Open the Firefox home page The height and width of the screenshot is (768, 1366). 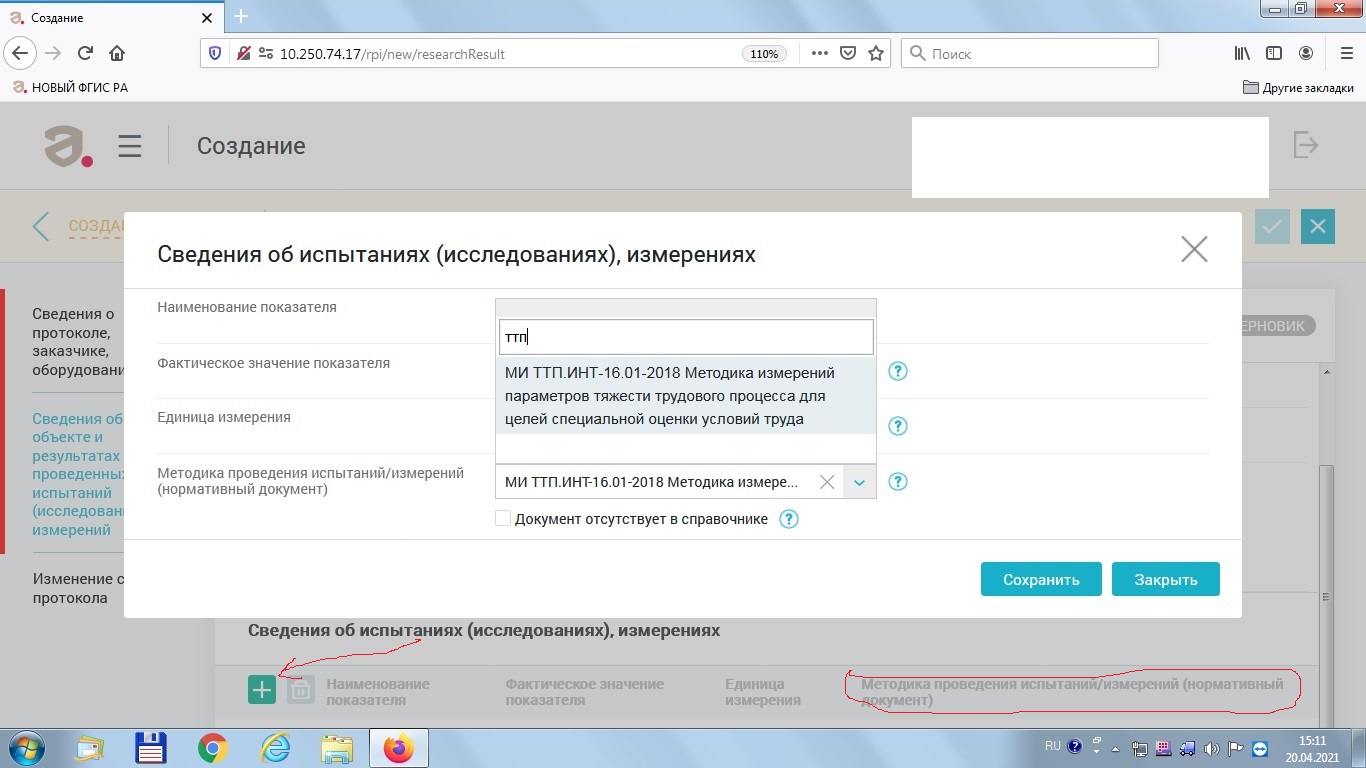tap(117, 54)
